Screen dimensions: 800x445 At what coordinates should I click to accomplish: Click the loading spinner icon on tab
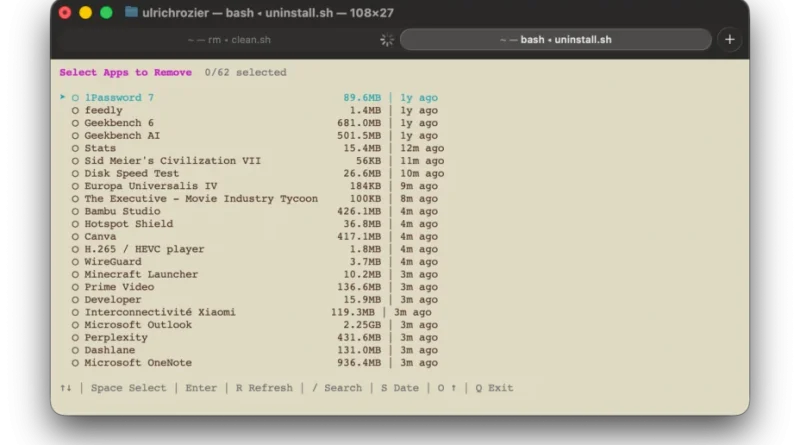(x=387, y=40)
